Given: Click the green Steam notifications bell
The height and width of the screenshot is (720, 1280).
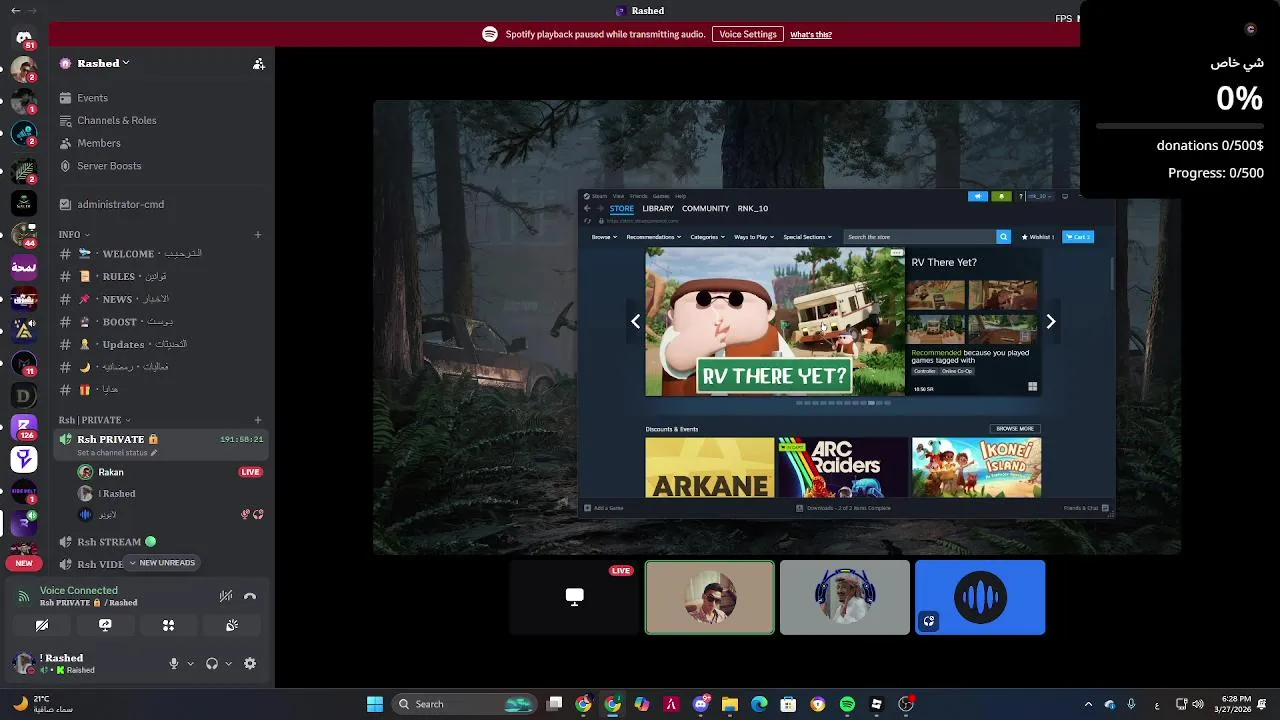Looking at the screenshot, I should (x=1001, y=196).
